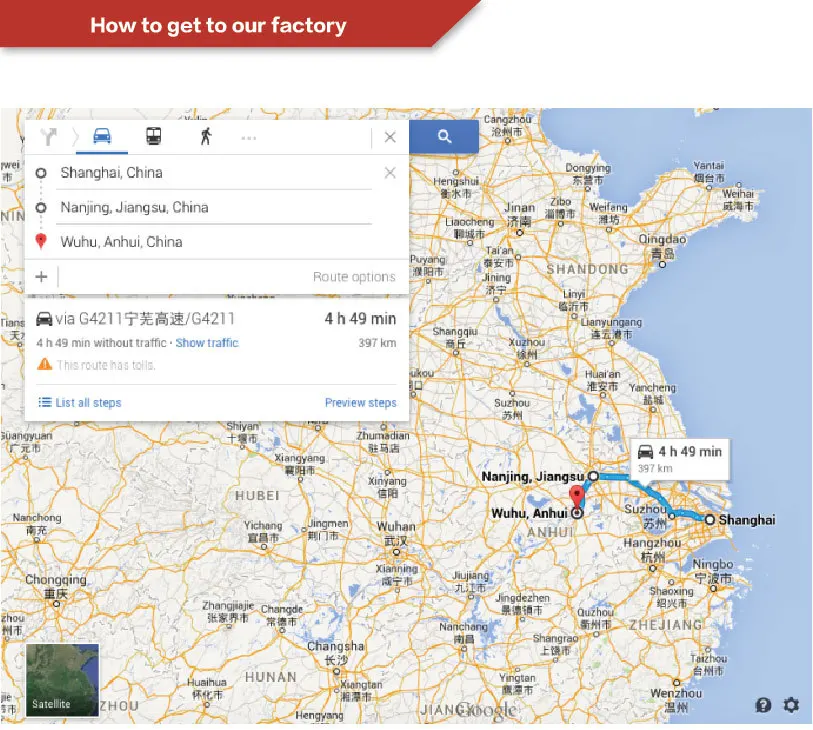Viewport: 813px width, 730px height.
Task: Add a destination with plus icon
Action: (x=41, y=277)
